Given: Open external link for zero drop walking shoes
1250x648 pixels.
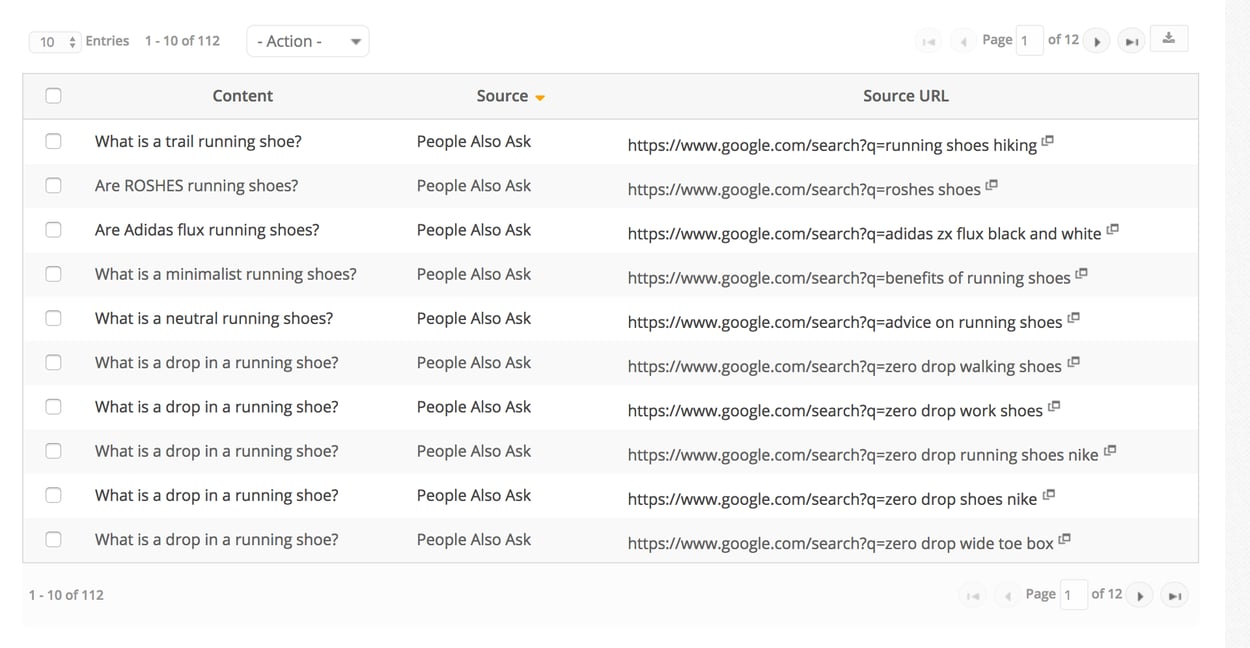Looking at the screenshot, I should (x=1073, y=362).
